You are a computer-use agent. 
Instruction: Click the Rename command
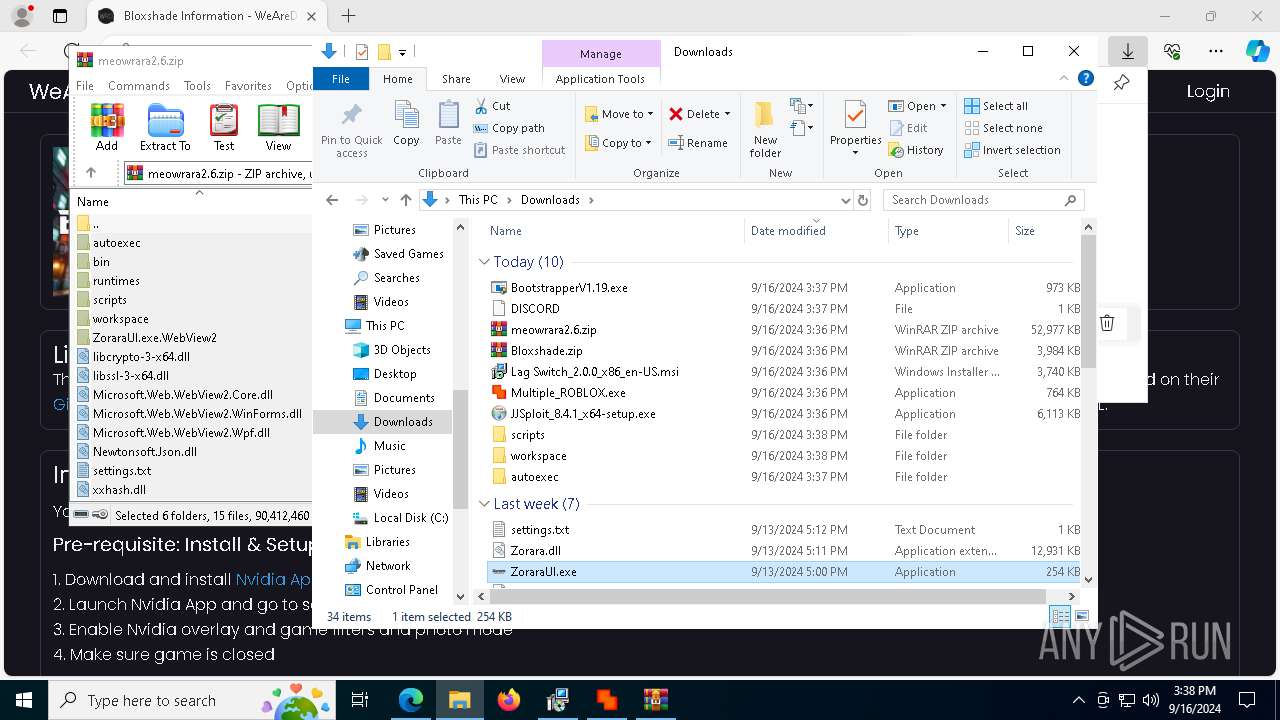tap(698, 143)
